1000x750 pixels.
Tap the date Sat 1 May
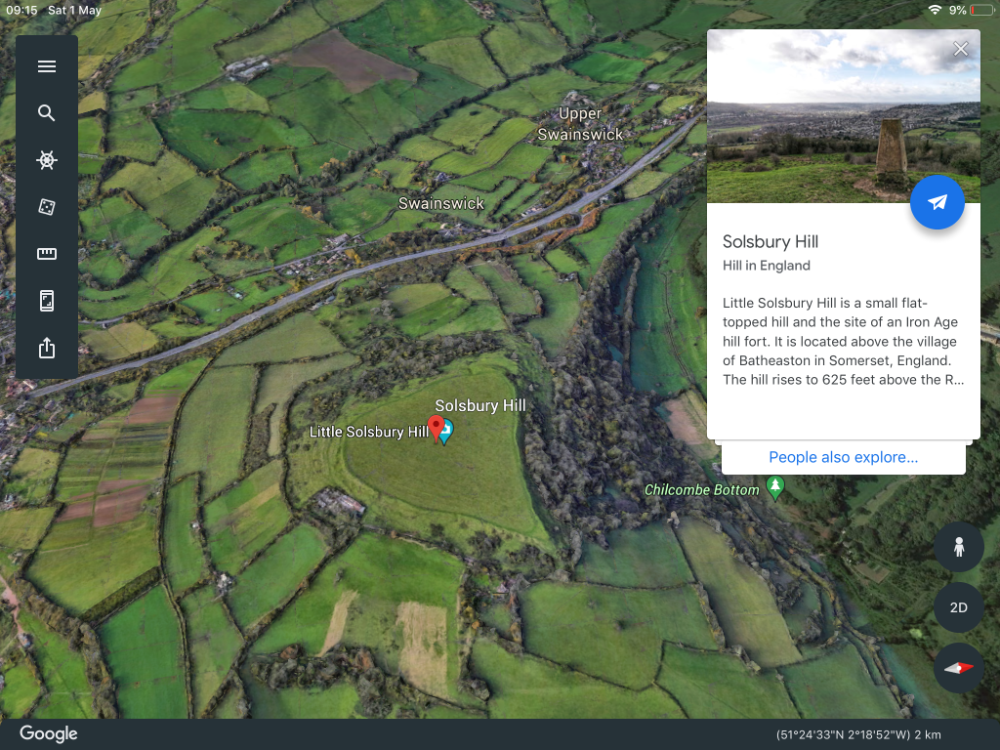tap(75, 10)
